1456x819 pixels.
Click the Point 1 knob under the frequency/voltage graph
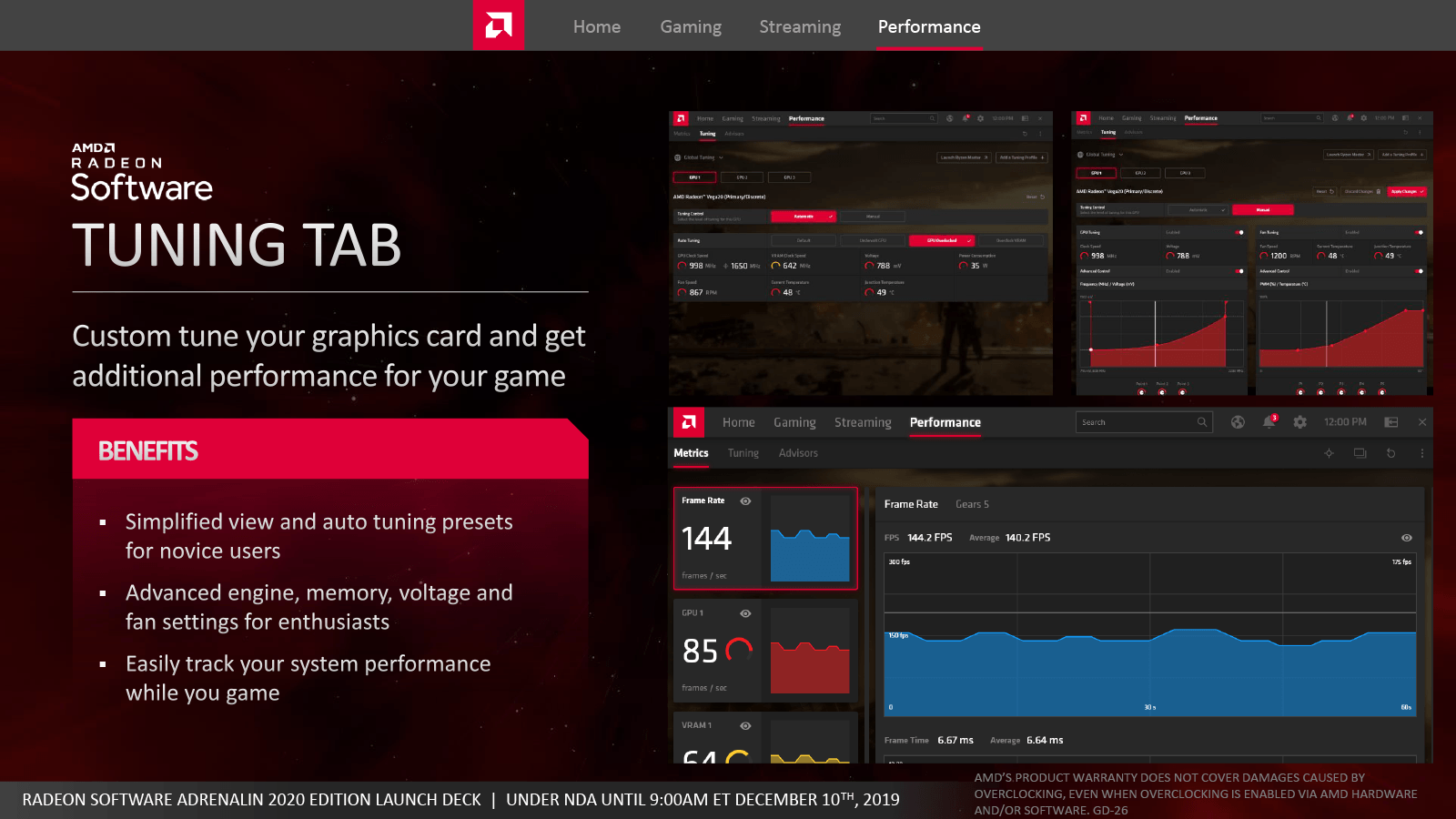click(1141, 392)
